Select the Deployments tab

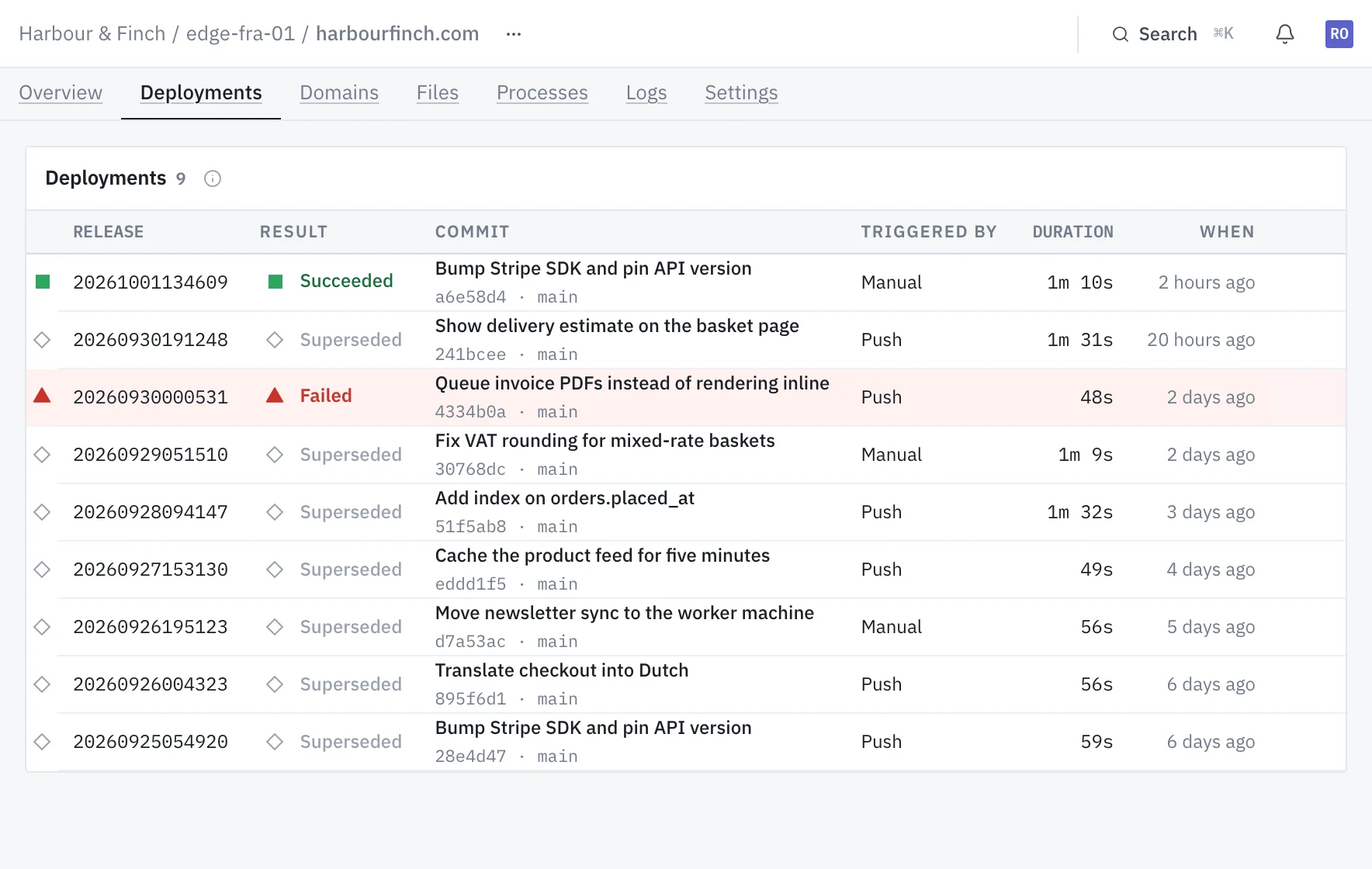pos(201,92)
